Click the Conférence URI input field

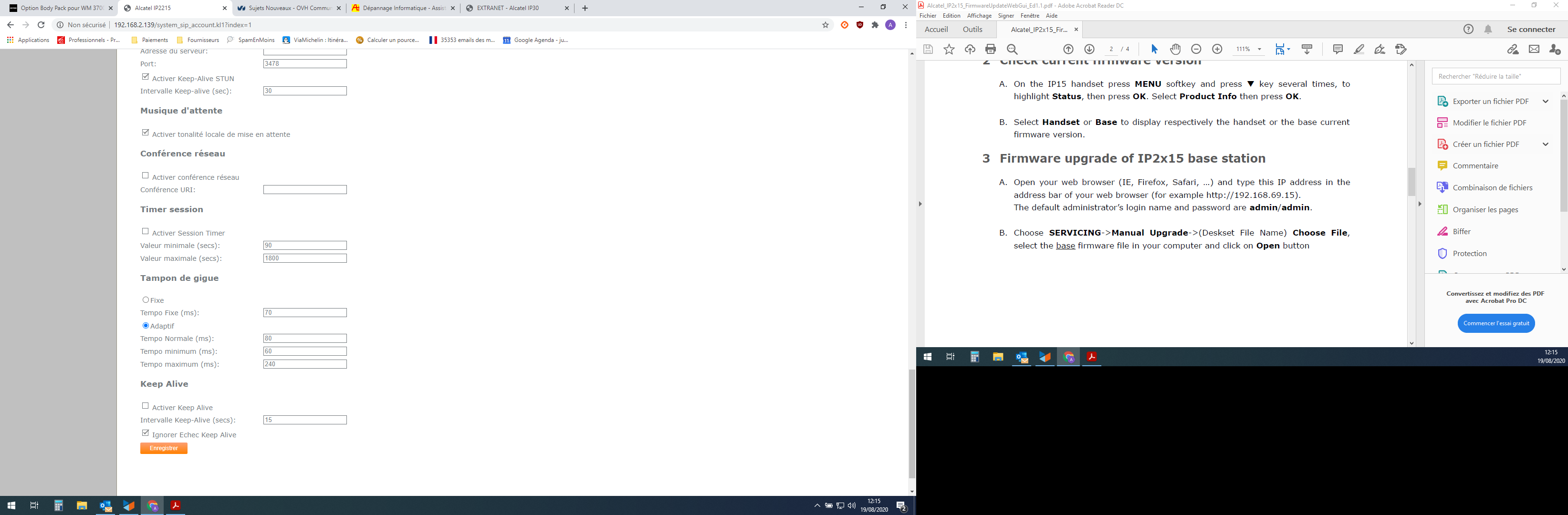point(304,190)
